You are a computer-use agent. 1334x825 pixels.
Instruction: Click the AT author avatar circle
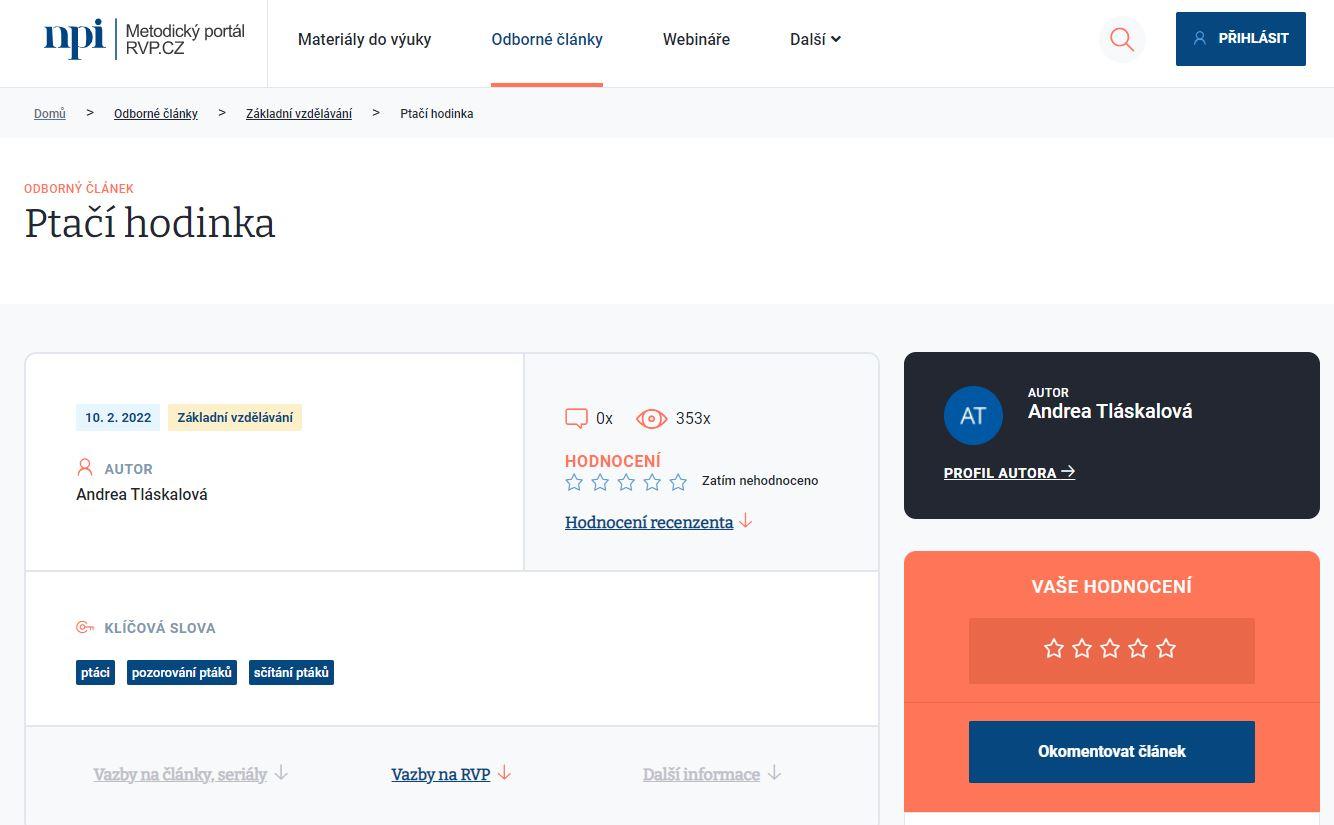click(x=973, y=415)
